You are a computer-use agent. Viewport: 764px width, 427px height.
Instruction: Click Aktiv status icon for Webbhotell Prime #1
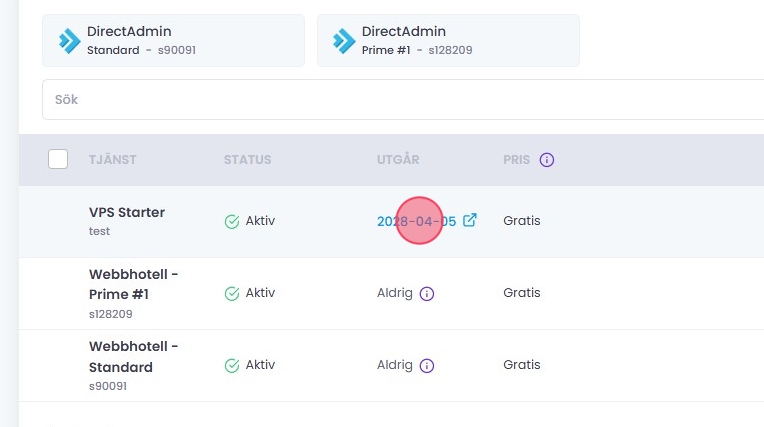click(232, 294)
